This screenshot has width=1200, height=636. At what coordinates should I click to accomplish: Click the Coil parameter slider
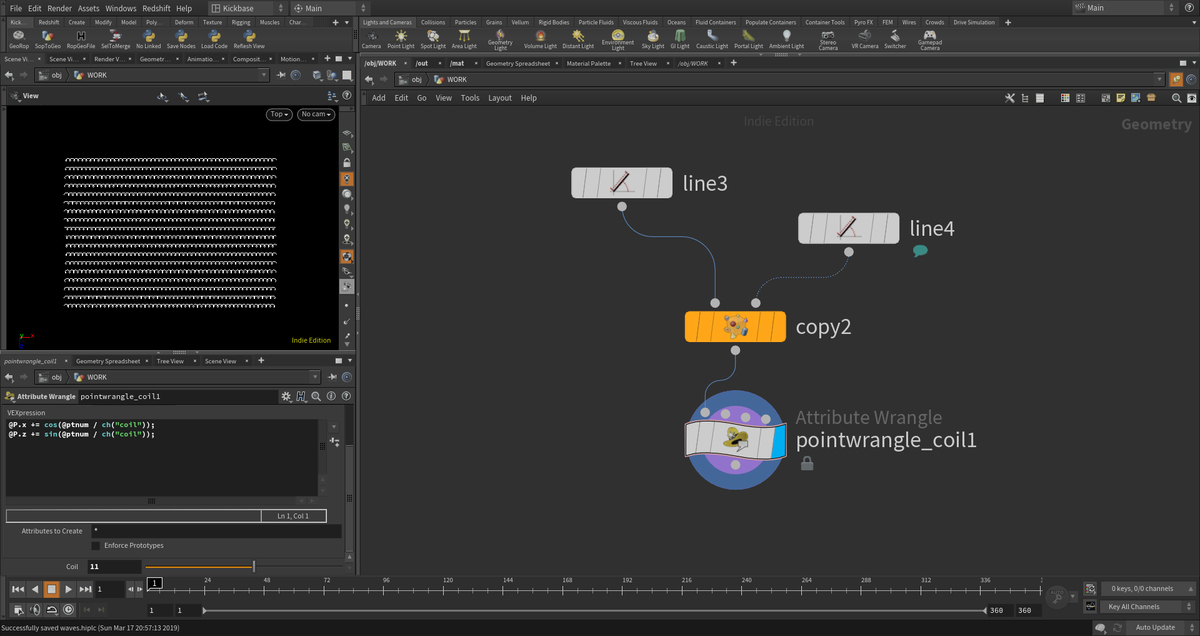click(x=243, y=566)
